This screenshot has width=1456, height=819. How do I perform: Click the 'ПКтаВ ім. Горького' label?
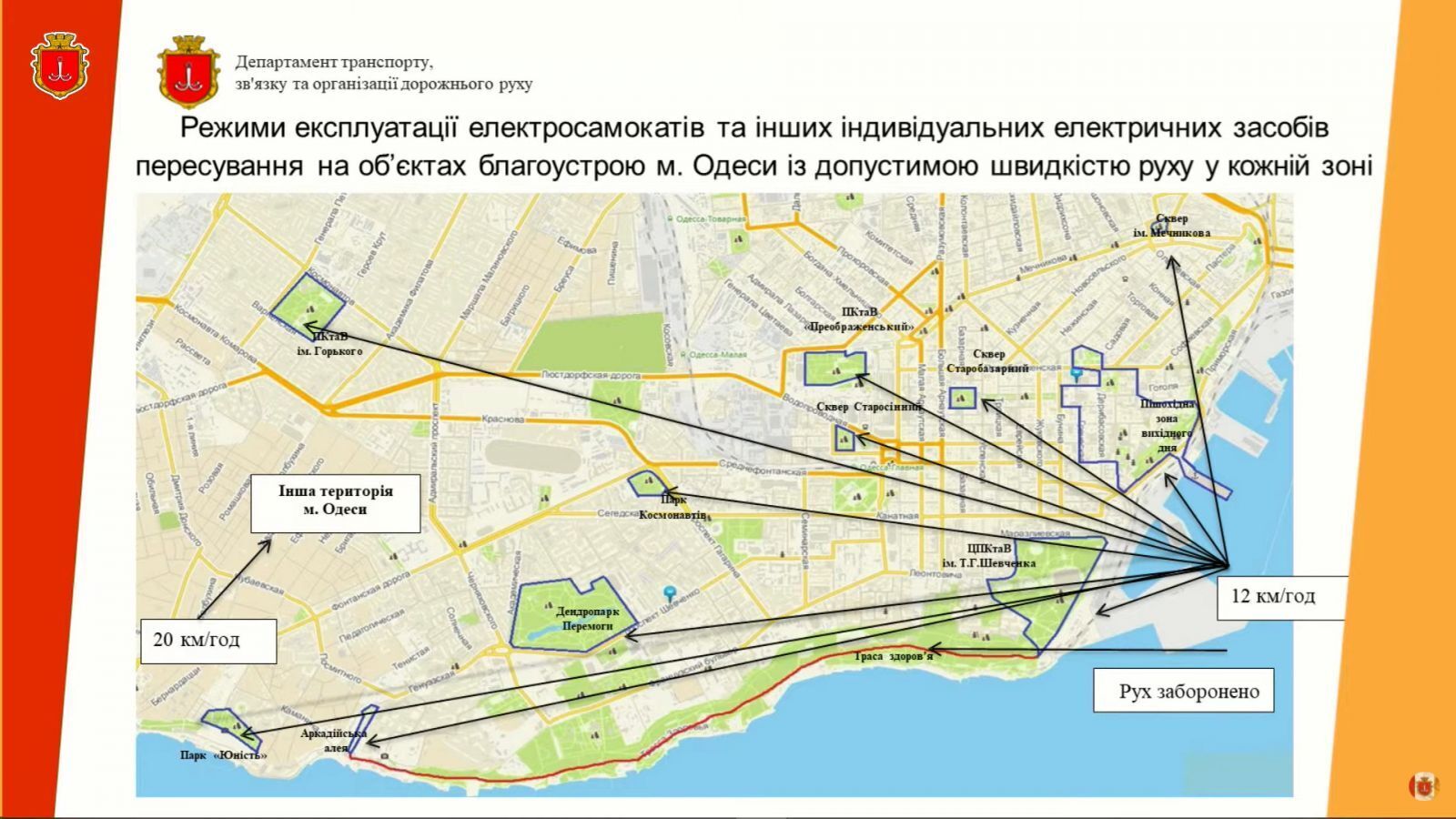329,344
